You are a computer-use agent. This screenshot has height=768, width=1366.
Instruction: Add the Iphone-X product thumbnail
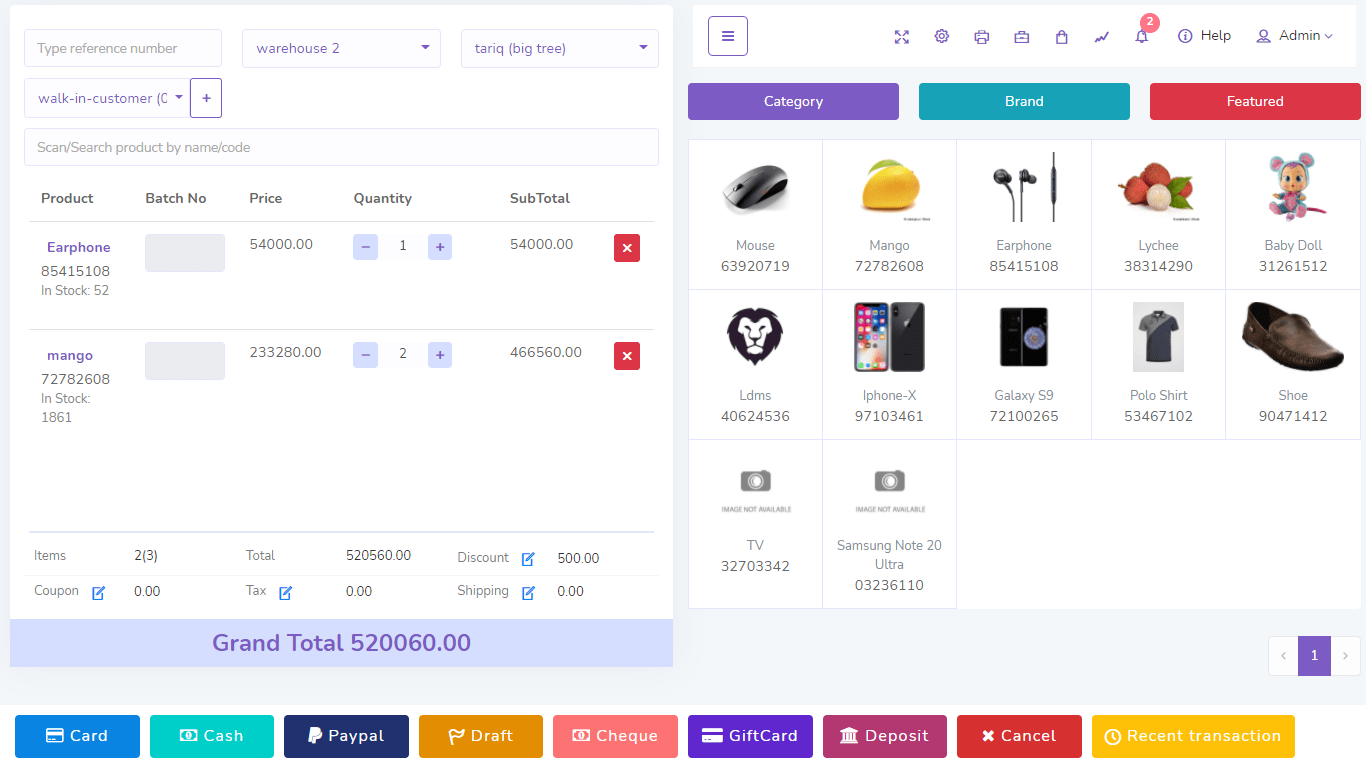[x=889, y=338]
